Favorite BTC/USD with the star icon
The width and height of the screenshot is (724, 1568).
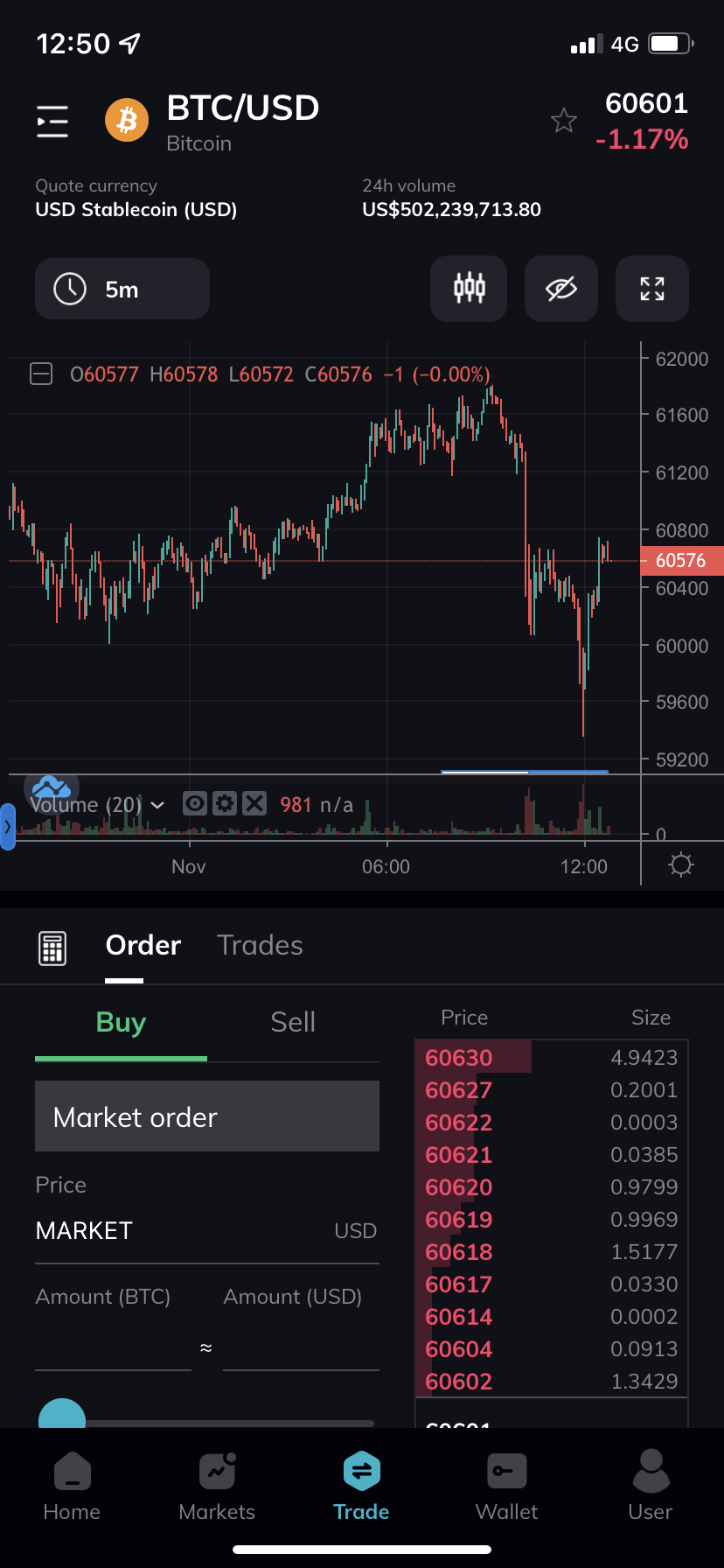coord(564,120)
